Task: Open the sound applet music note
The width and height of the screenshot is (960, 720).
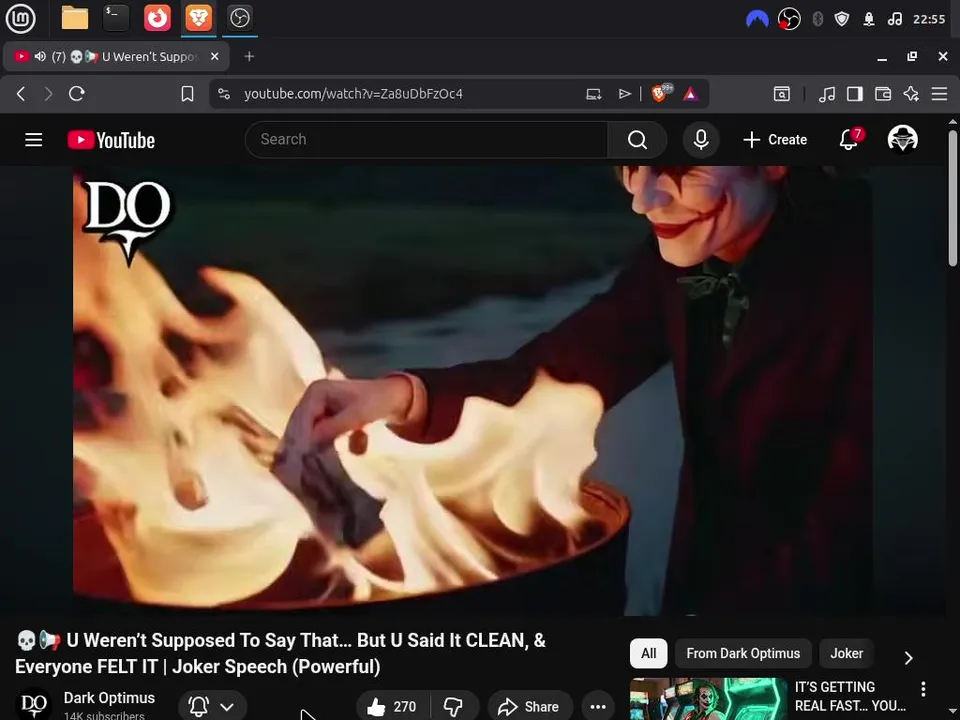Action: (894, 19)
